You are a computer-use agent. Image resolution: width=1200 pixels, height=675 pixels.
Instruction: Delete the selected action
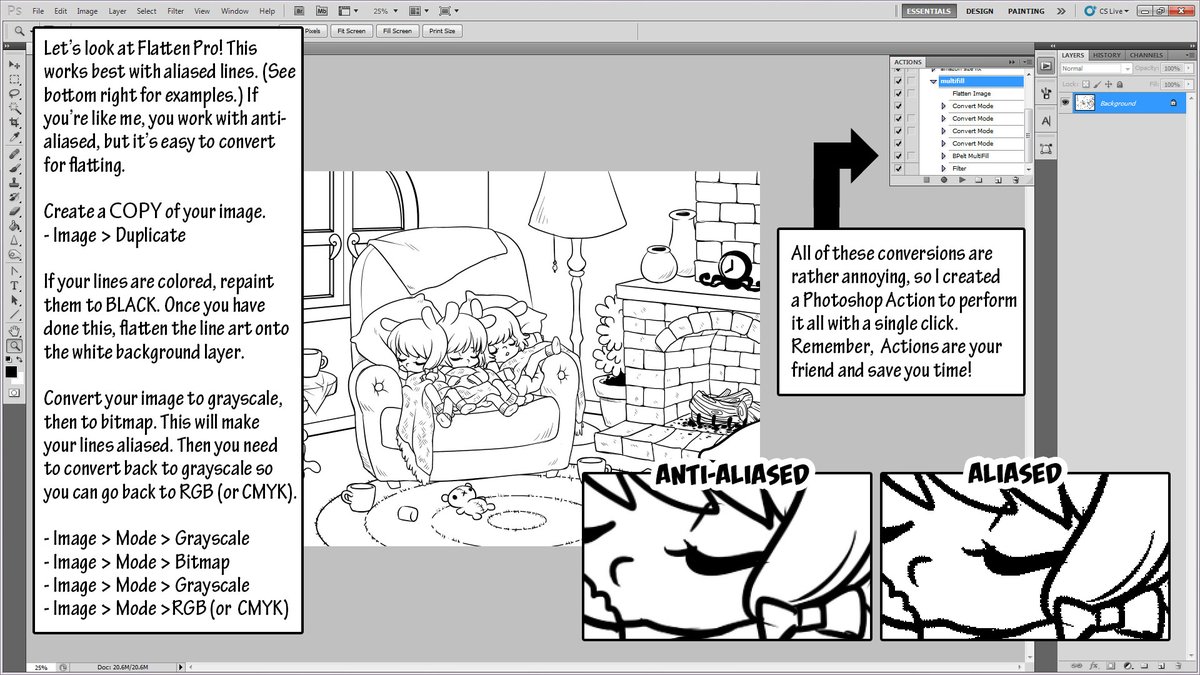[1016, 180]
